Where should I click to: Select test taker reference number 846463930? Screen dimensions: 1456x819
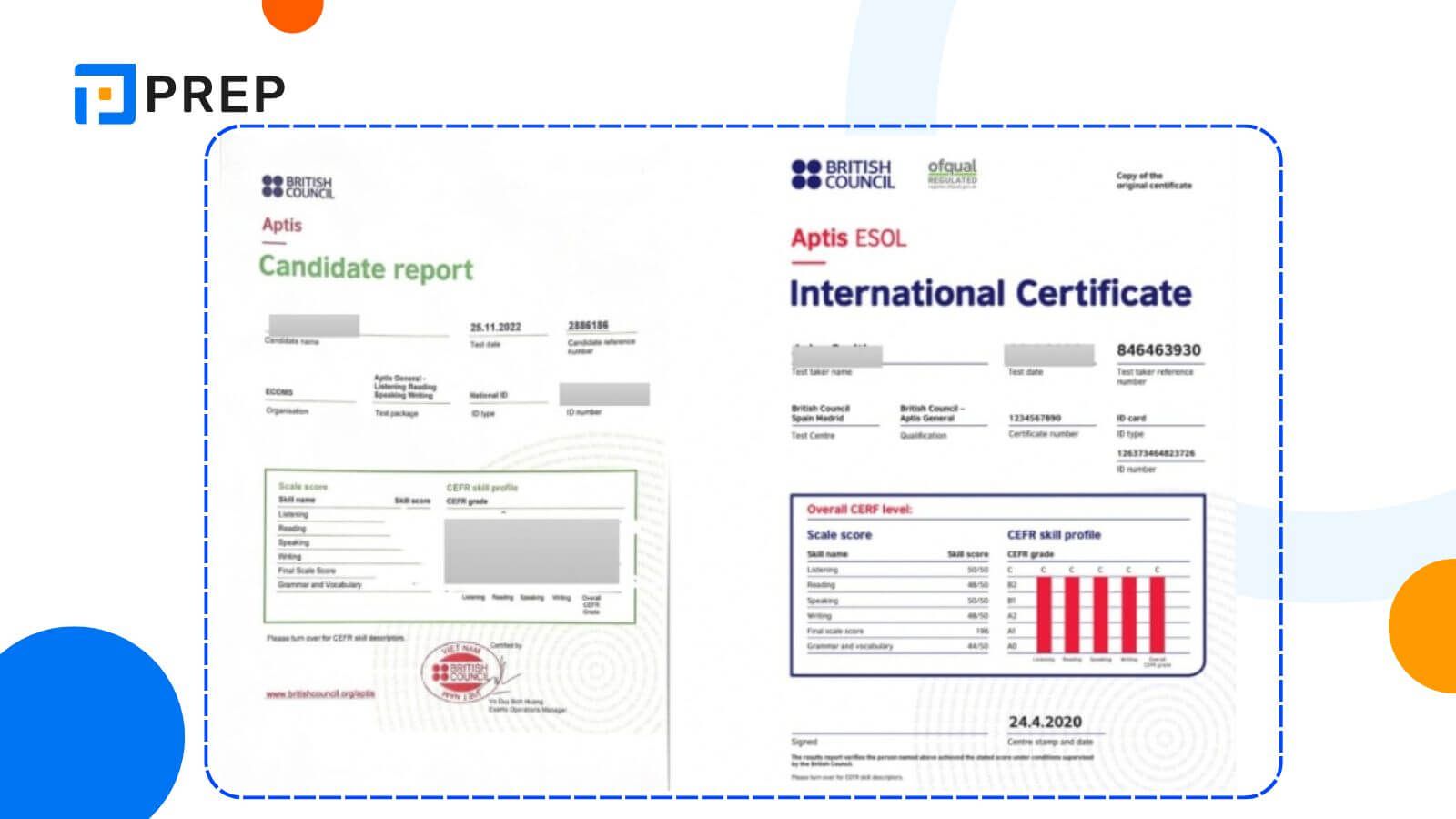tap(1158, 350)
